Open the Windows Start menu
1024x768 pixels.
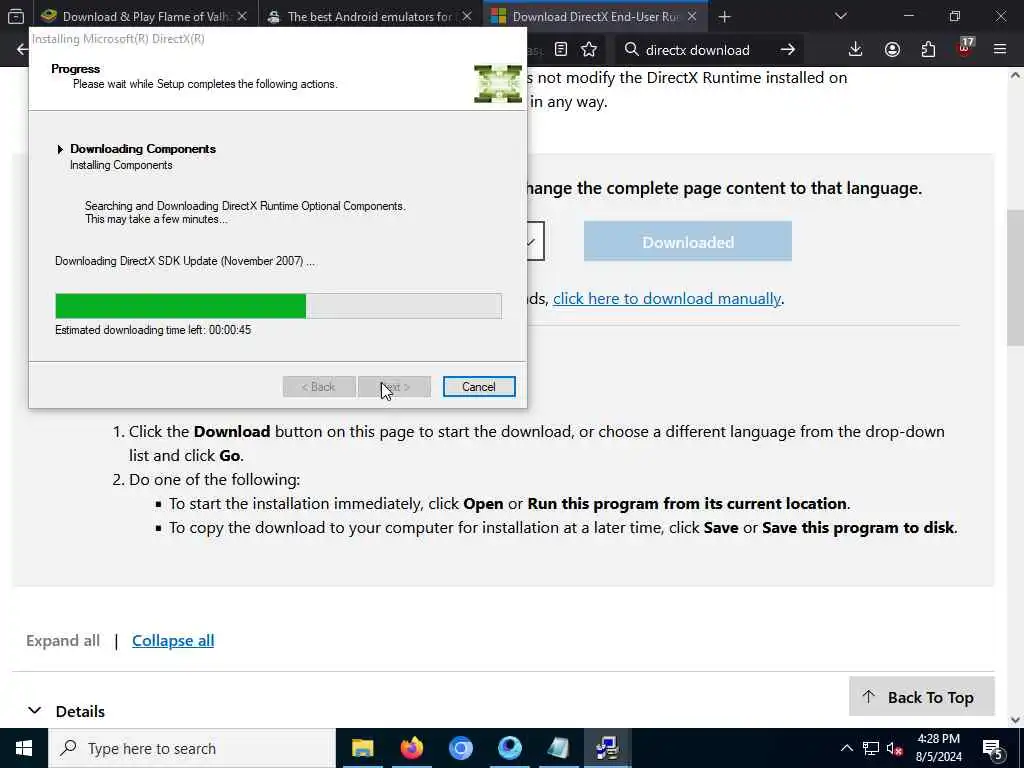[x=24, y=748]
